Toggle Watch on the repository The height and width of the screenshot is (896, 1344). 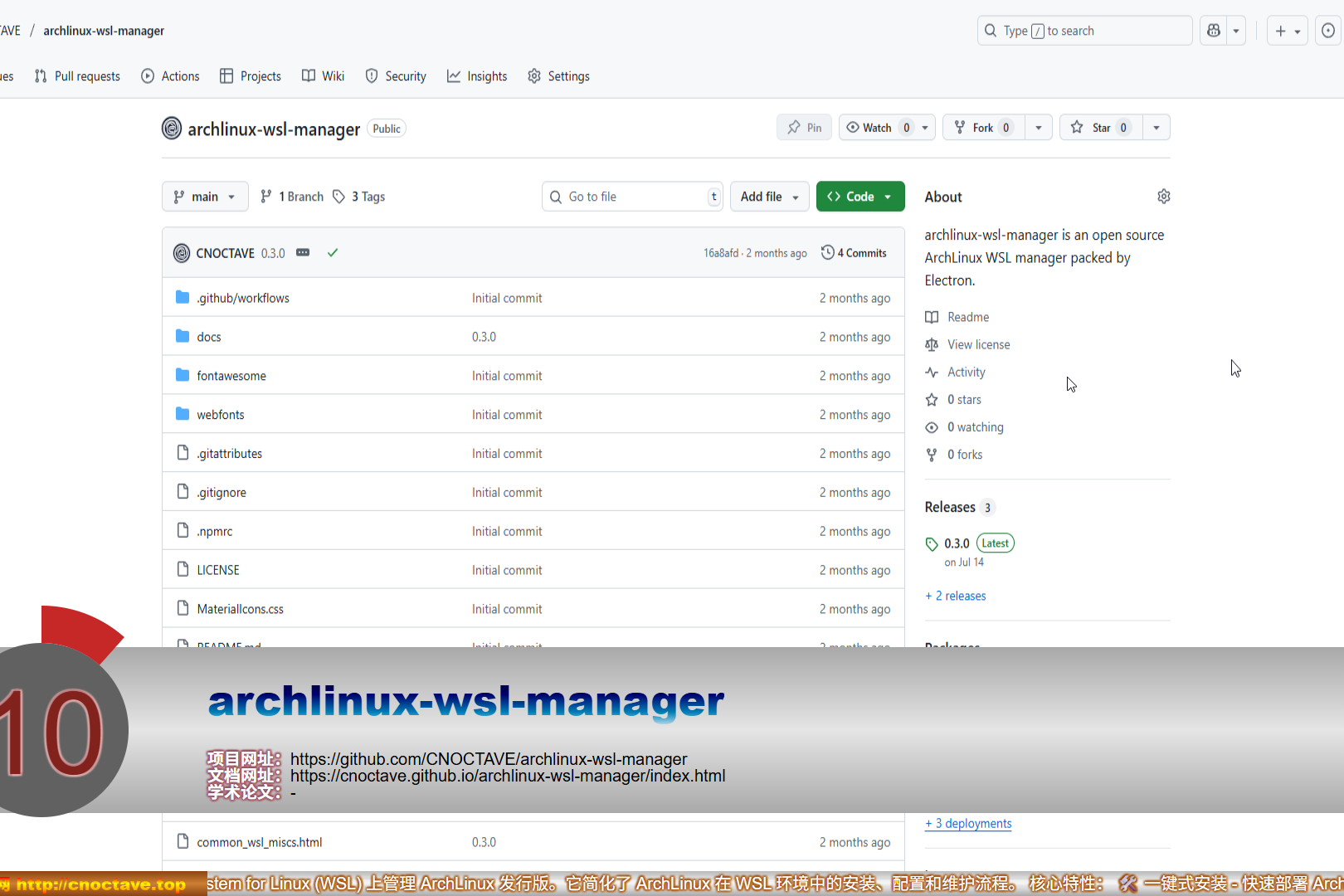tap(877, 128)
